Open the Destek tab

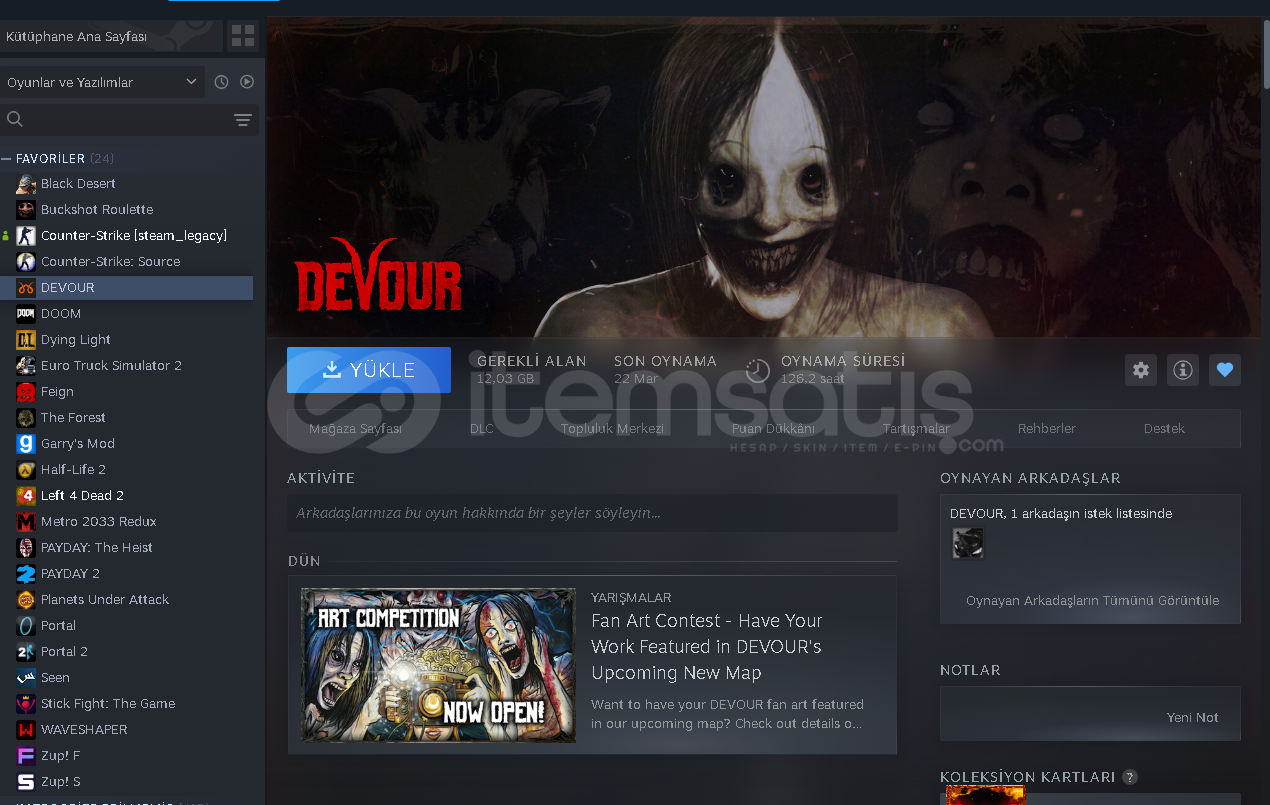tap(1164, 428)
